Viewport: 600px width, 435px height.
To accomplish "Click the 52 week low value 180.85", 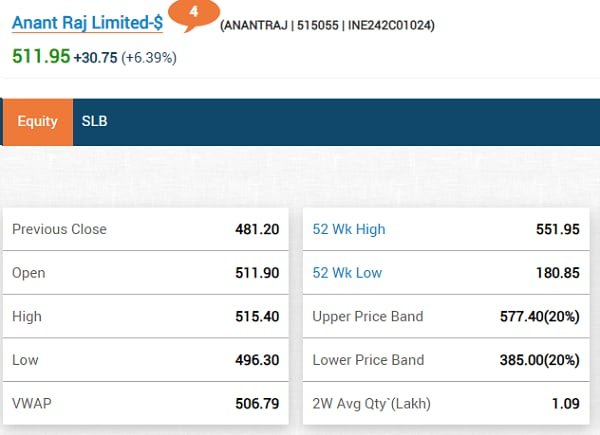I will (557, 273).
